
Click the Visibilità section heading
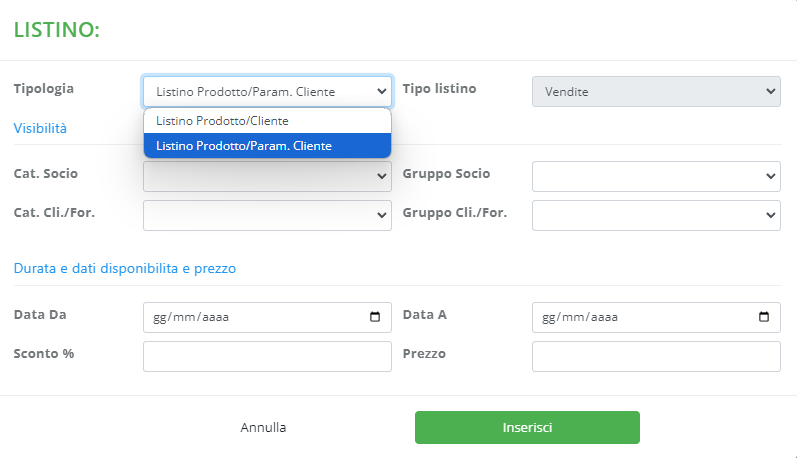pos(40,128)
